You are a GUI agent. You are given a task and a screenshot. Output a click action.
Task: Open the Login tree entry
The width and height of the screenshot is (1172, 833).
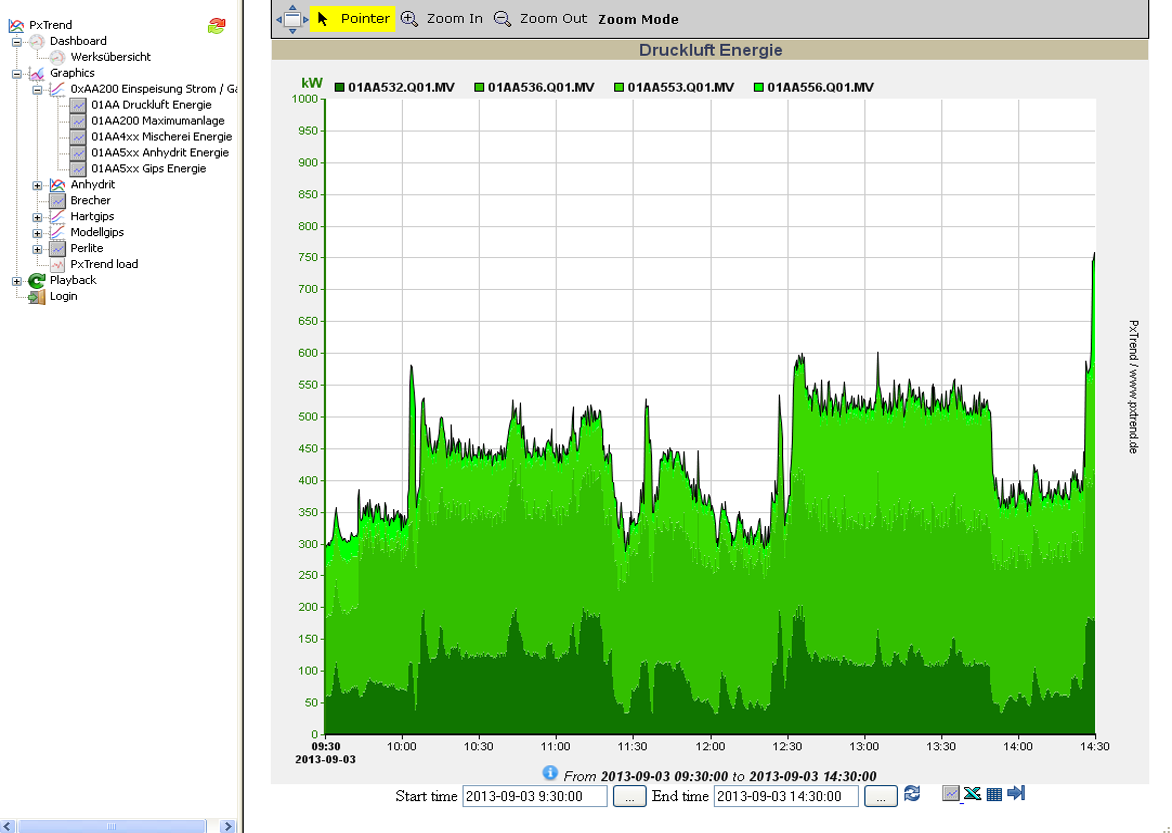[63, 297]
